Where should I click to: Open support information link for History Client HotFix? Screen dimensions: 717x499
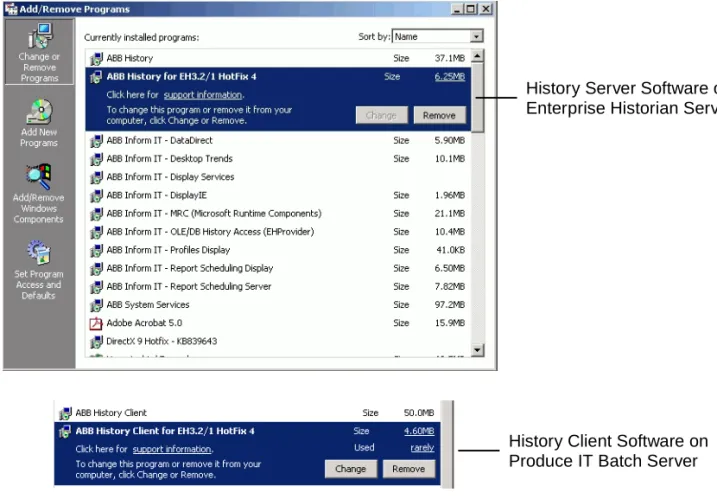(x=172, y=449)
